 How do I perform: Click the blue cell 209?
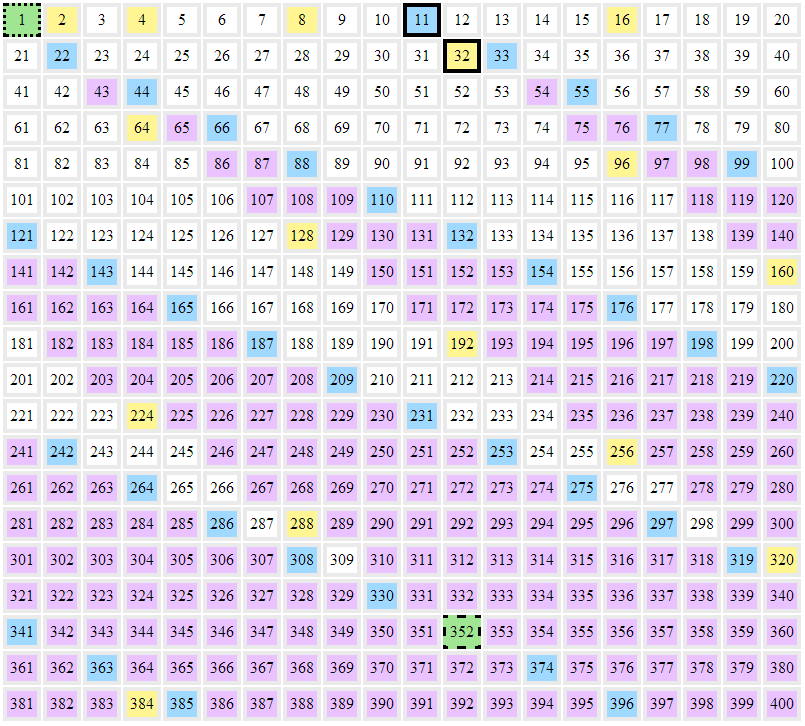342,380
